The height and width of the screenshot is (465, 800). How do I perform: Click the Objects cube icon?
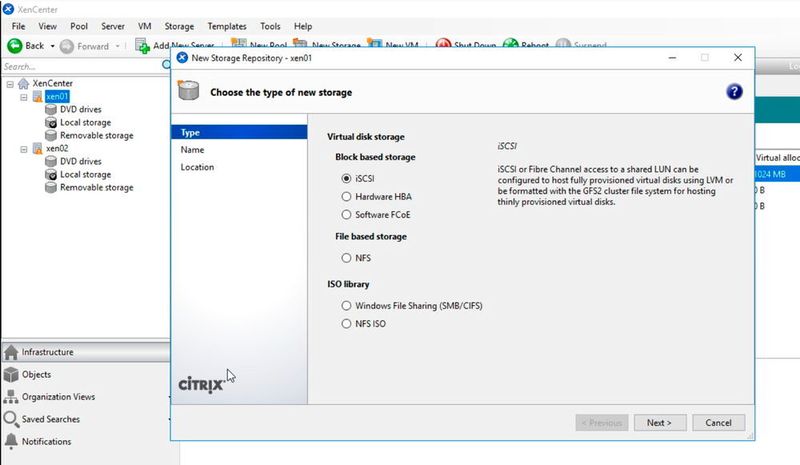[x=11, y=375]
